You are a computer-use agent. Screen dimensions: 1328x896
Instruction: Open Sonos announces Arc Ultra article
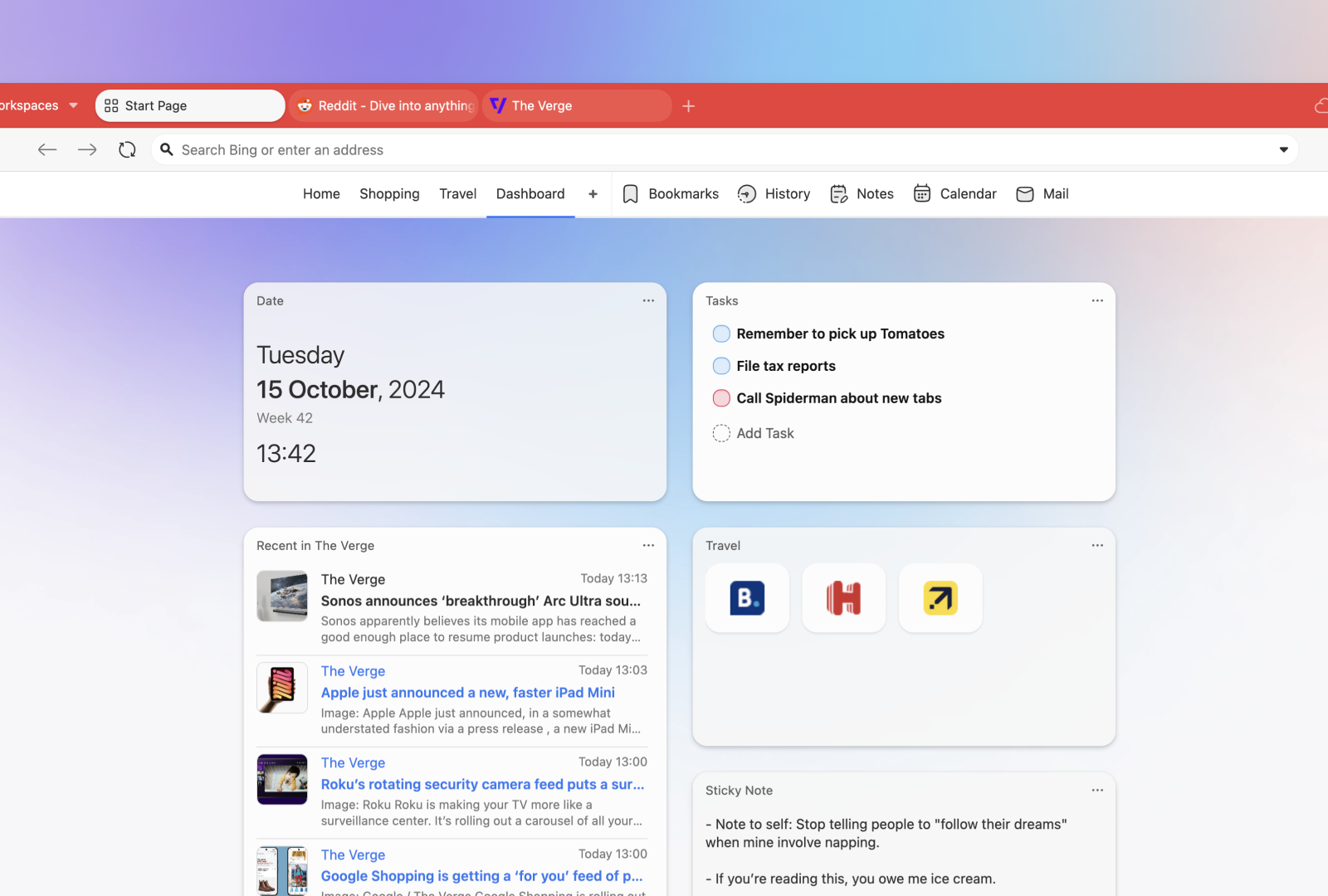pyautogui.click(x=481, y=601)
